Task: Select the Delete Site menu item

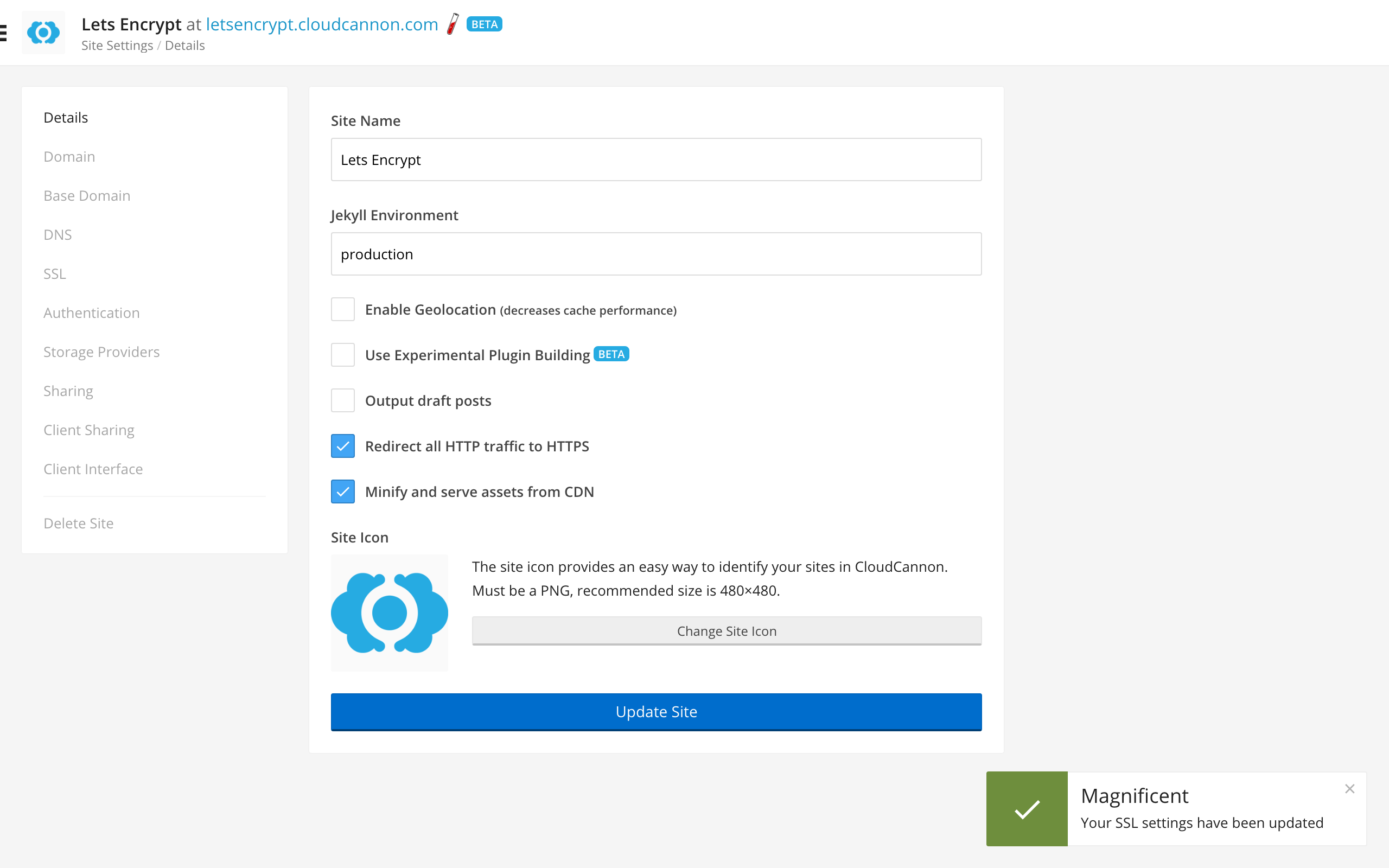Action: point(78,522)
